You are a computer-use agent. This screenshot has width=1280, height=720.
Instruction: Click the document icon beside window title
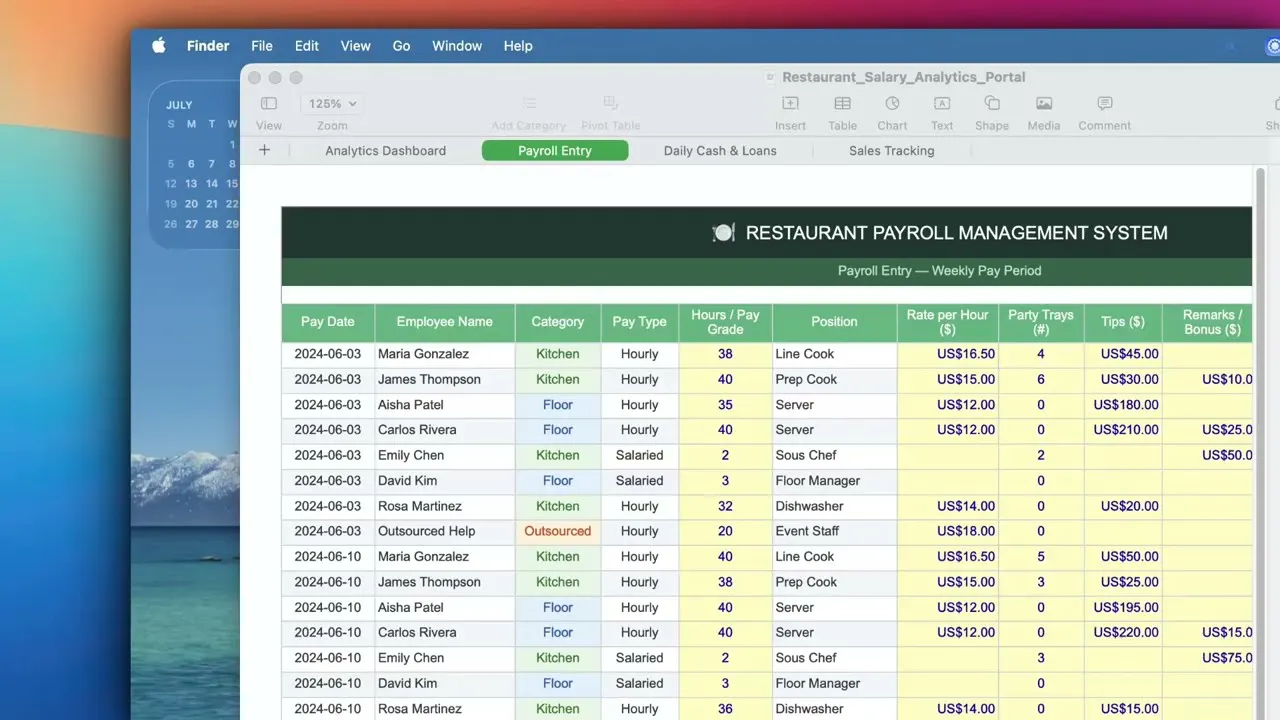pos(770,77)
